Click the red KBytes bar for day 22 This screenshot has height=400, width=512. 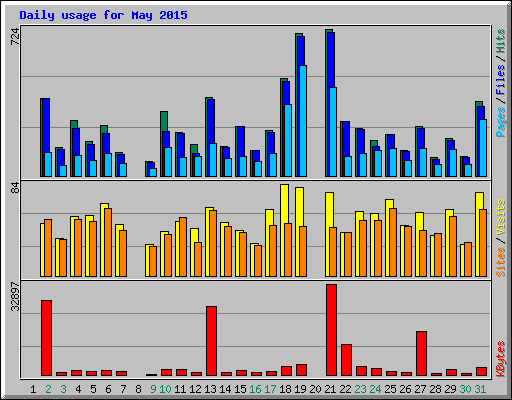tap(346, 360)
